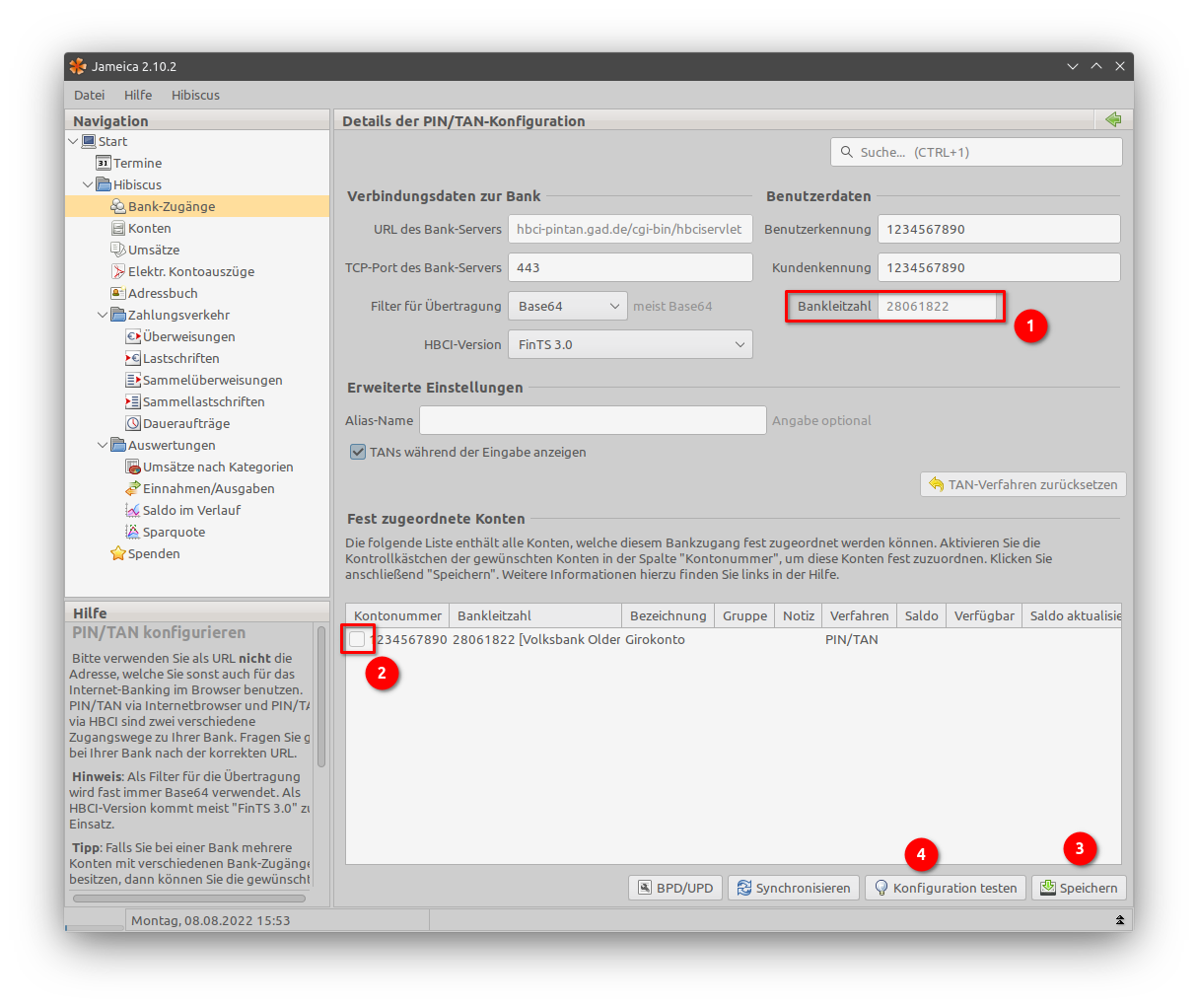Click the horizontal scrollbar in Hilfe panel
The height and width of the screenshot is (1008, 1198).
(189, 898)
